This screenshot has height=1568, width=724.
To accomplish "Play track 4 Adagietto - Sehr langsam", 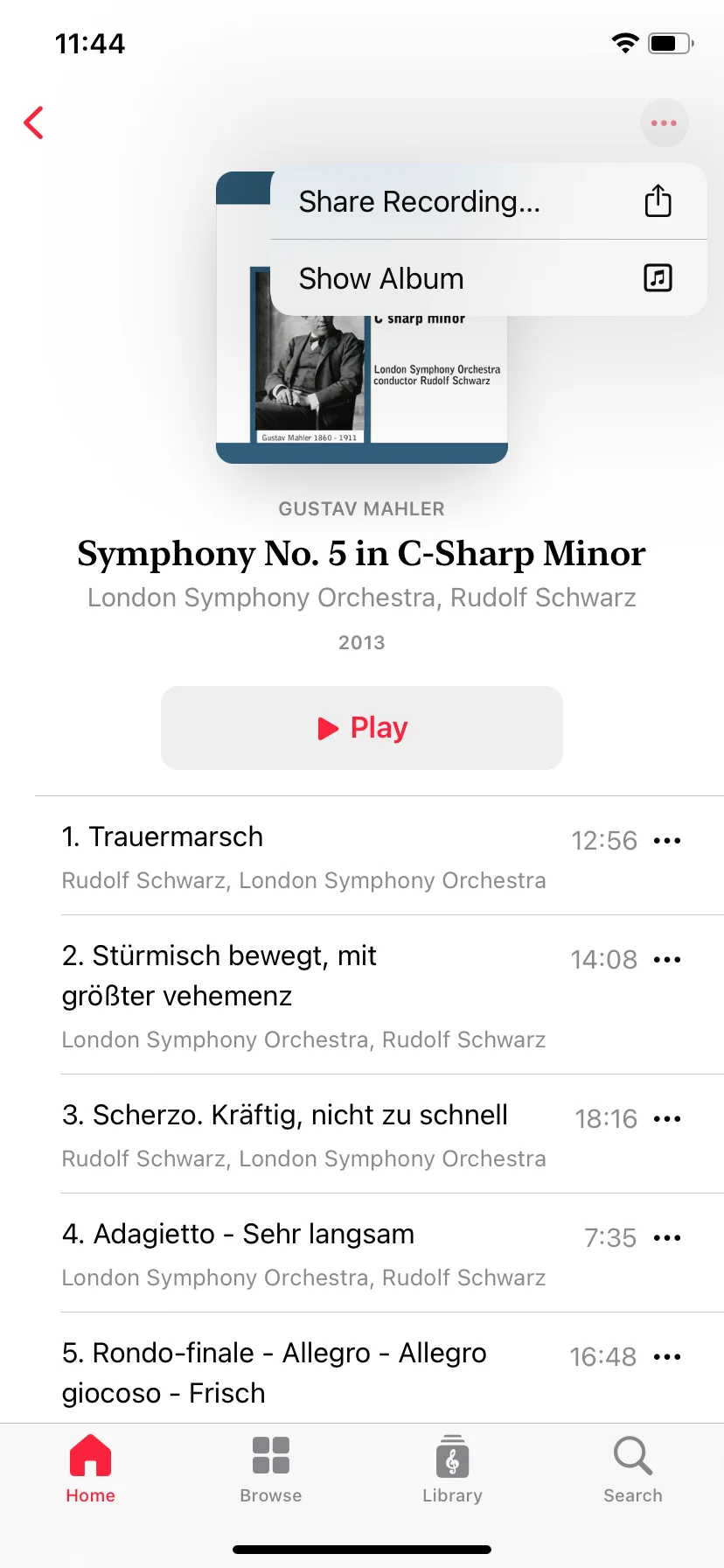I will (315, 1254).
